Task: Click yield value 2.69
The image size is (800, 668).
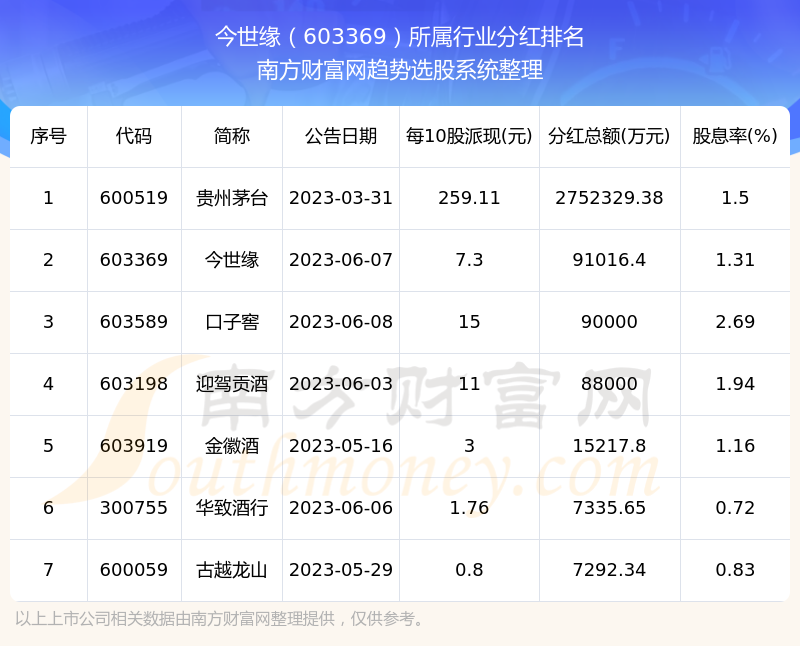Action: [x=735, y=322]
